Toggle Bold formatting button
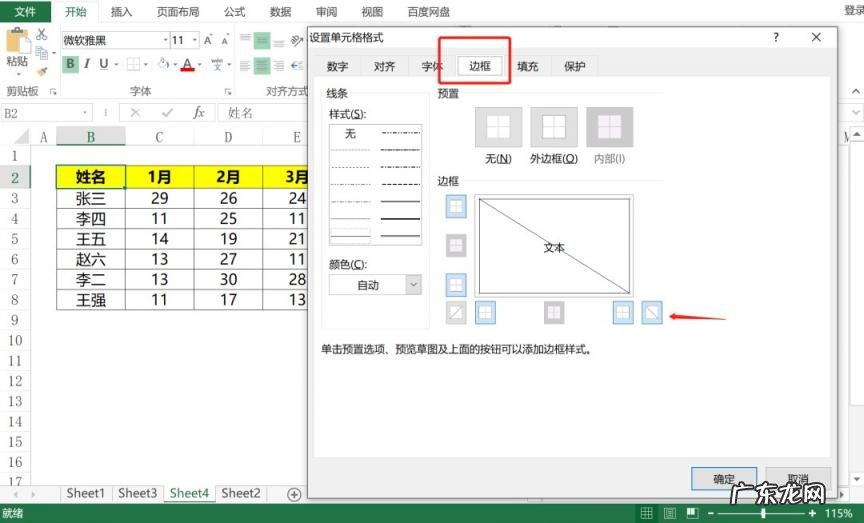Viewport: 864px width, 523px height. [x=70, y=64]
